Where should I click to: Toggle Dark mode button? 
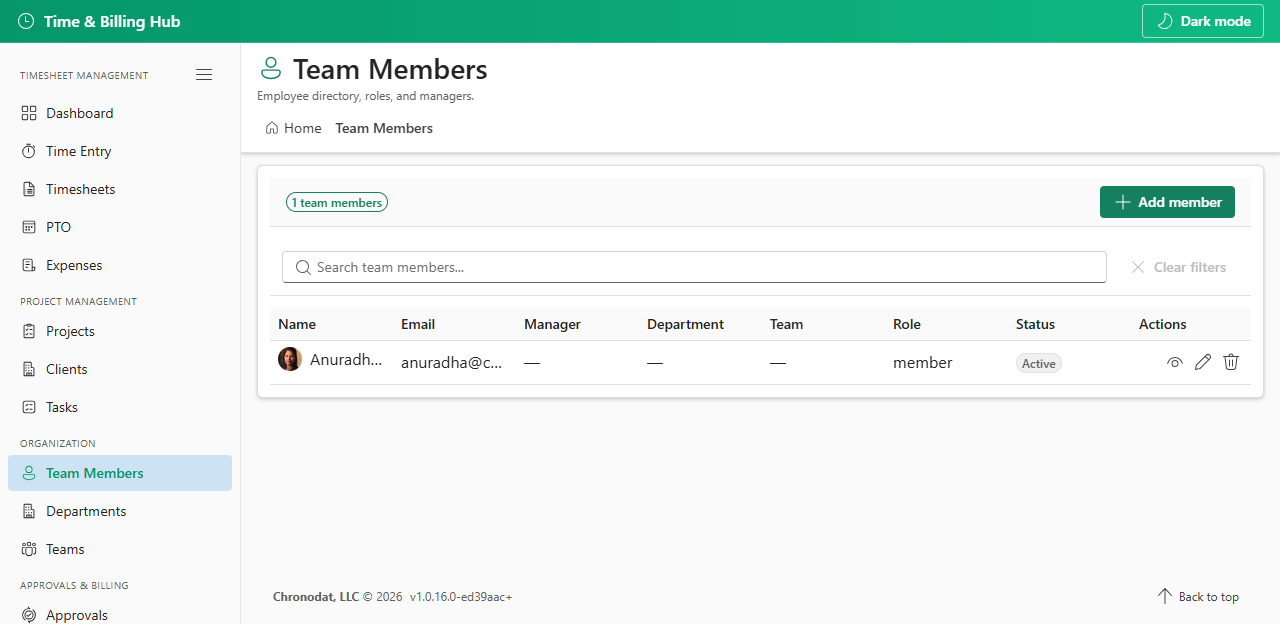point(1203,21)
